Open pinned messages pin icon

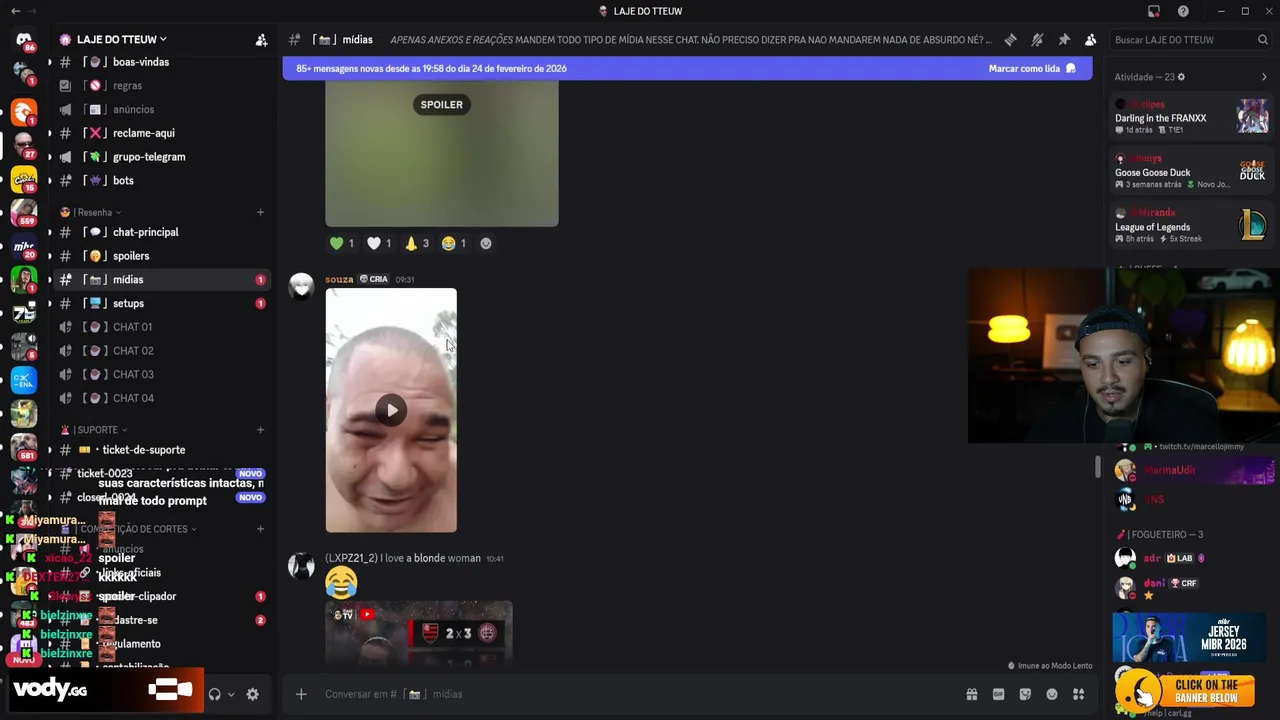point(1064,40)
